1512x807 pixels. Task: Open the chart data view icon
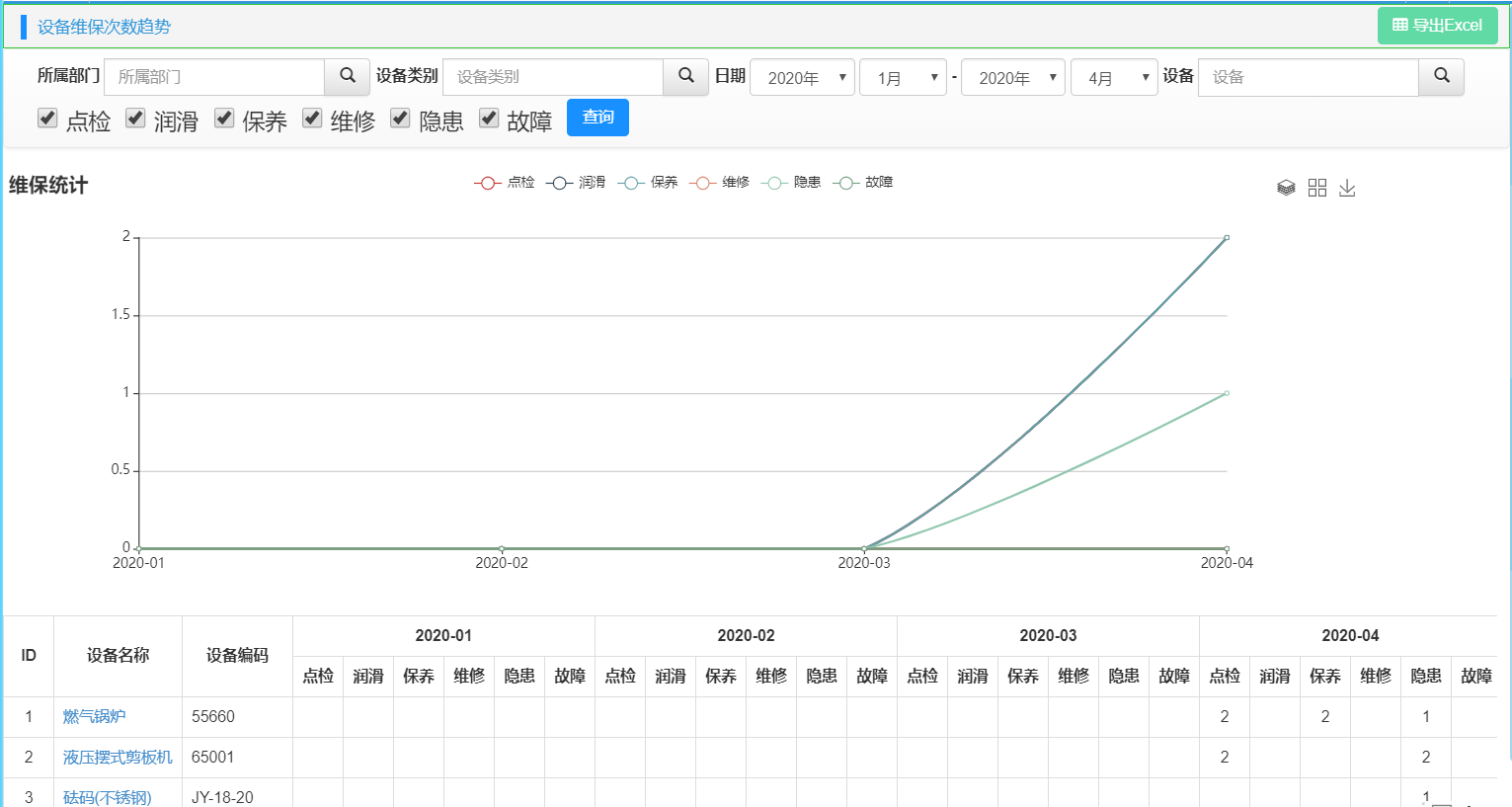pos(1286,188)
